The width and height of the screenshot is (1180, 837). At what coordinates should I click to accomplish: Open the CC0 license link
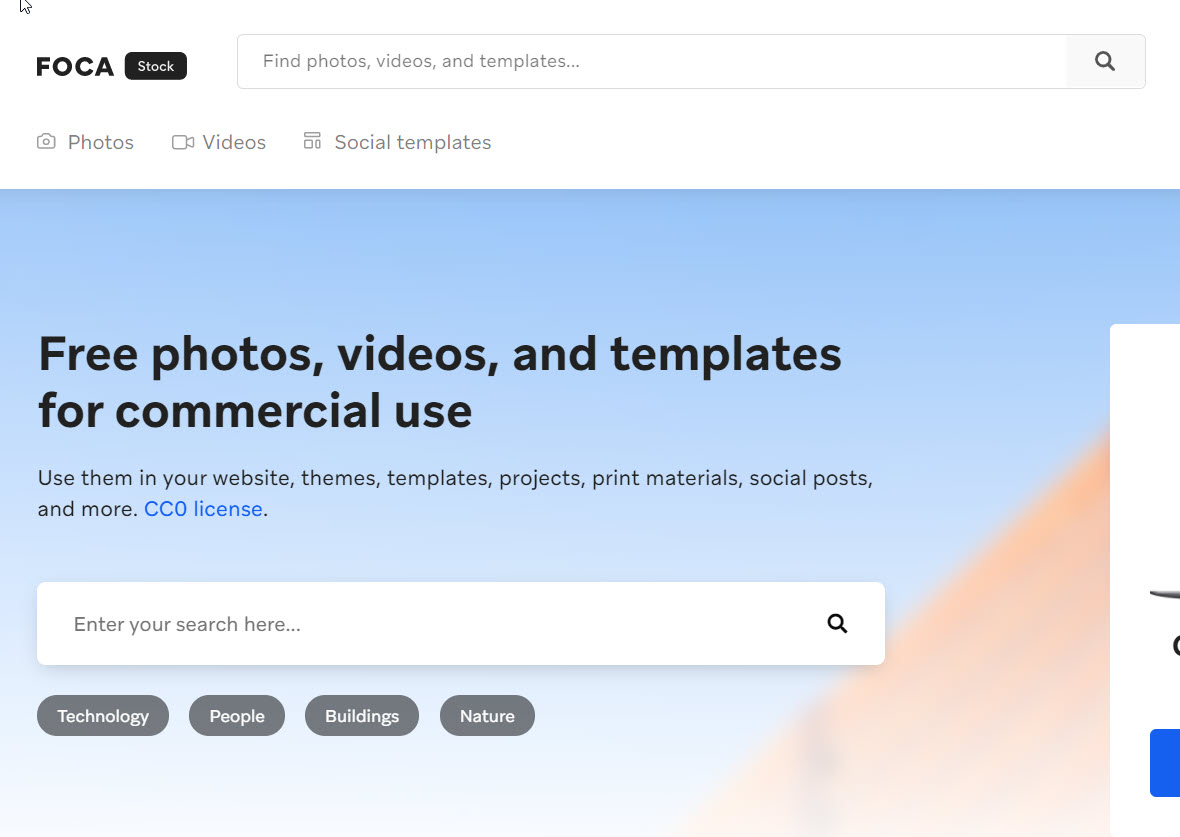point(203,509)
